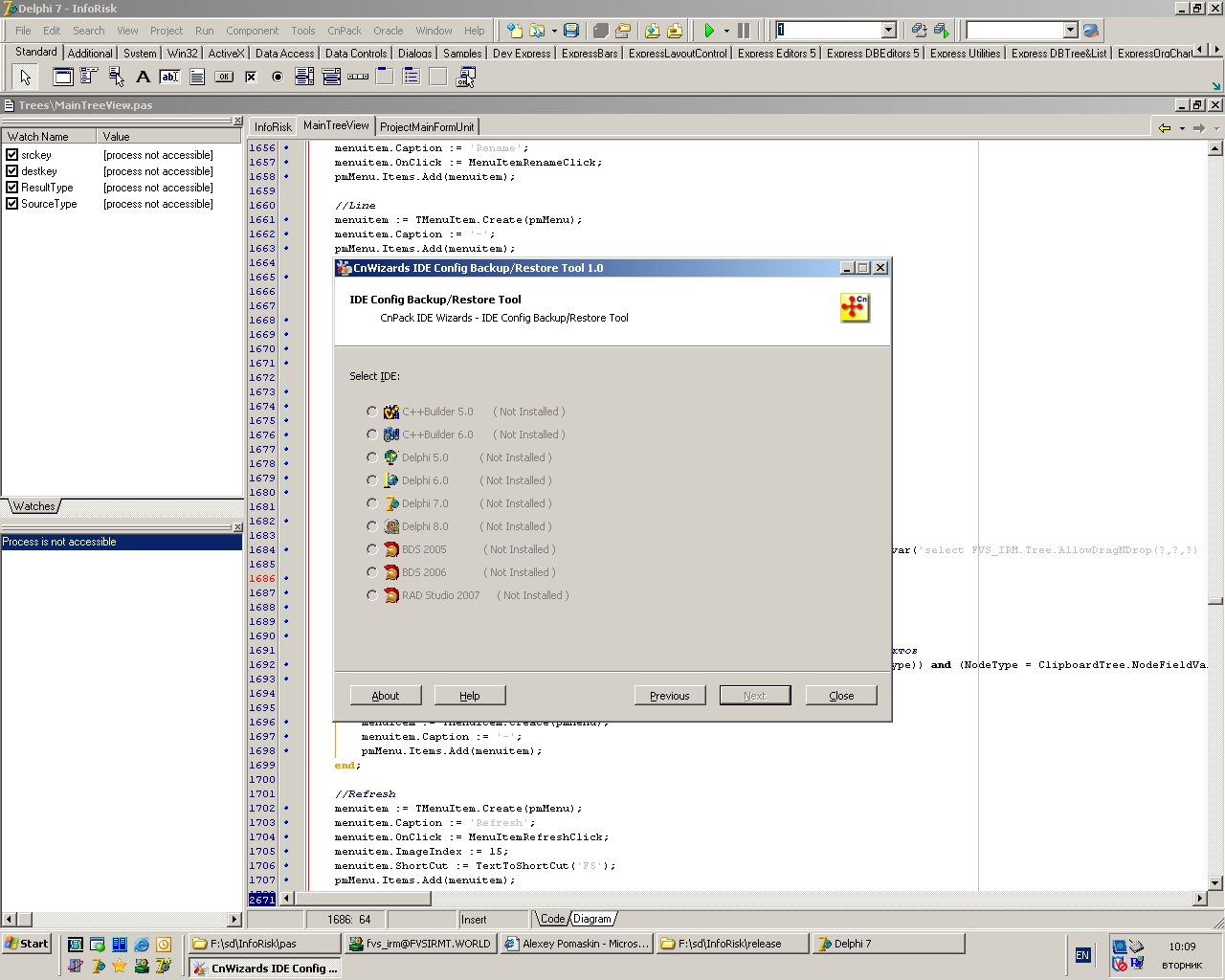Viewport: 1225px width, 980px height.
Task: Select the Frames component icon
Action: click(x=62, y=77)
